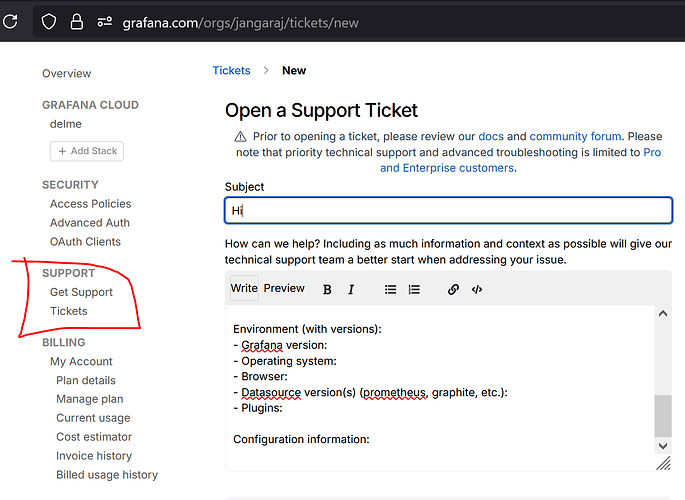This screenshot has width=685, height=500.
Task: Apply italic formatting in the editor
Action: (351, 290)
